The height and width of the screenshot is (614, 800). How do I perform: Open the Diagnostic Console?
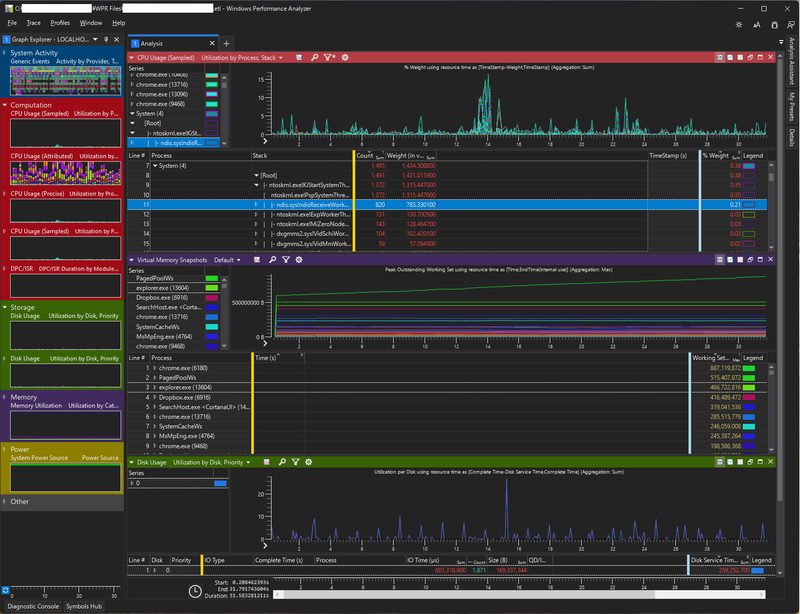click(33, 606)
